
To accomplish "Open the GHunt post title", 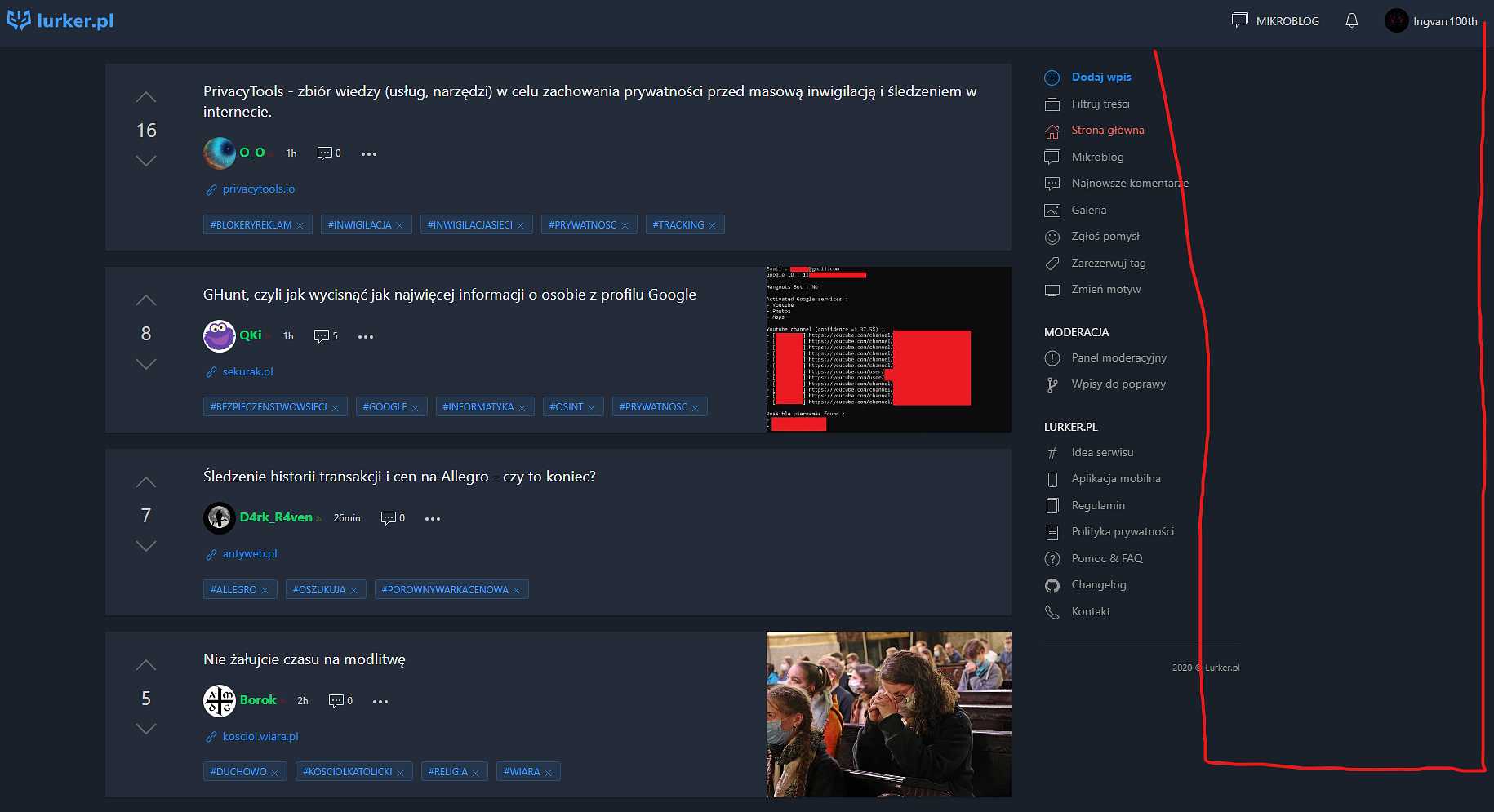I will point(450,295).
